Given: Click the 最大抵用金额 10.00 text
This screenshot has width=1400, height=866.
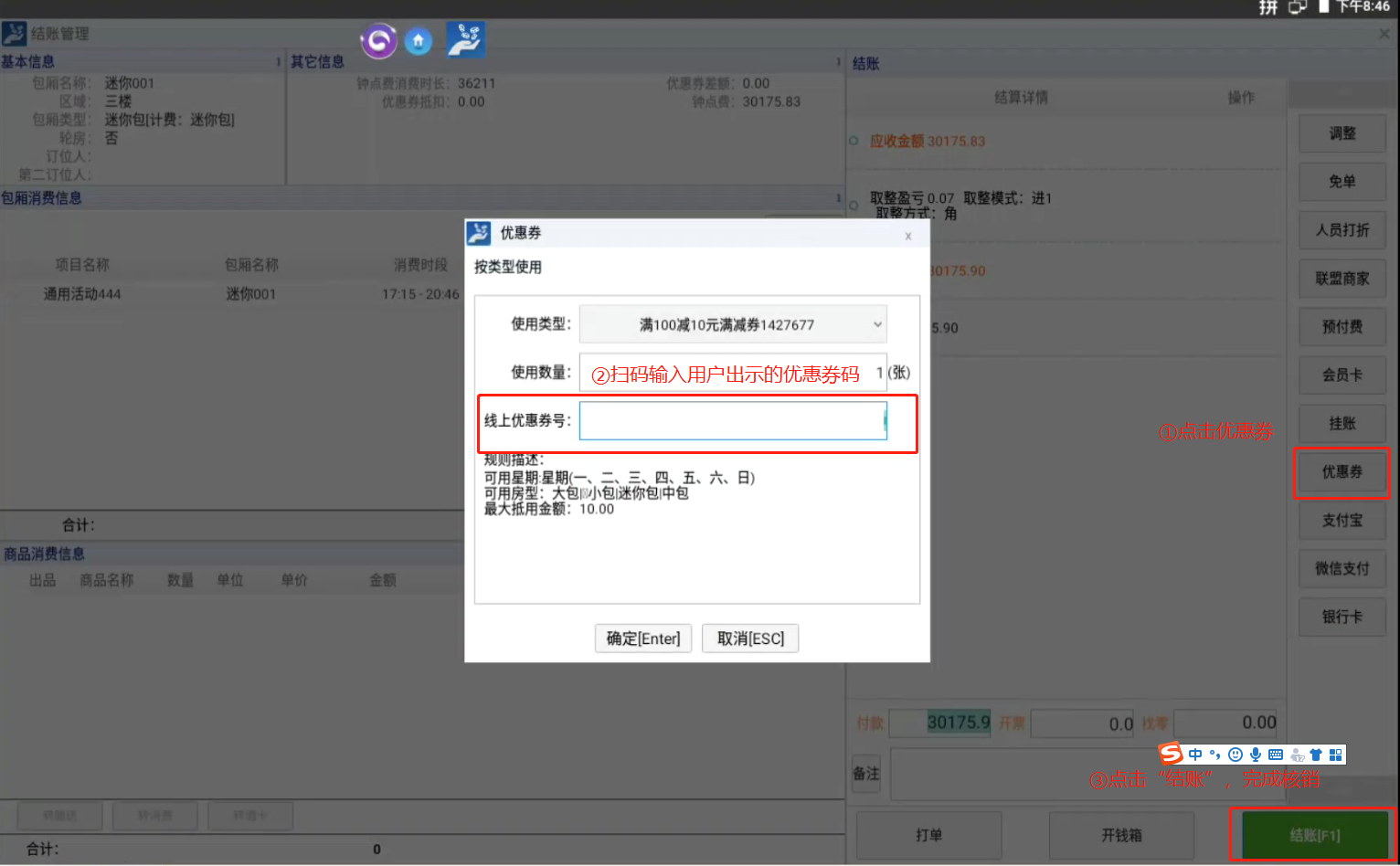Looking at the screenshot, I should (x=549, y=510).
